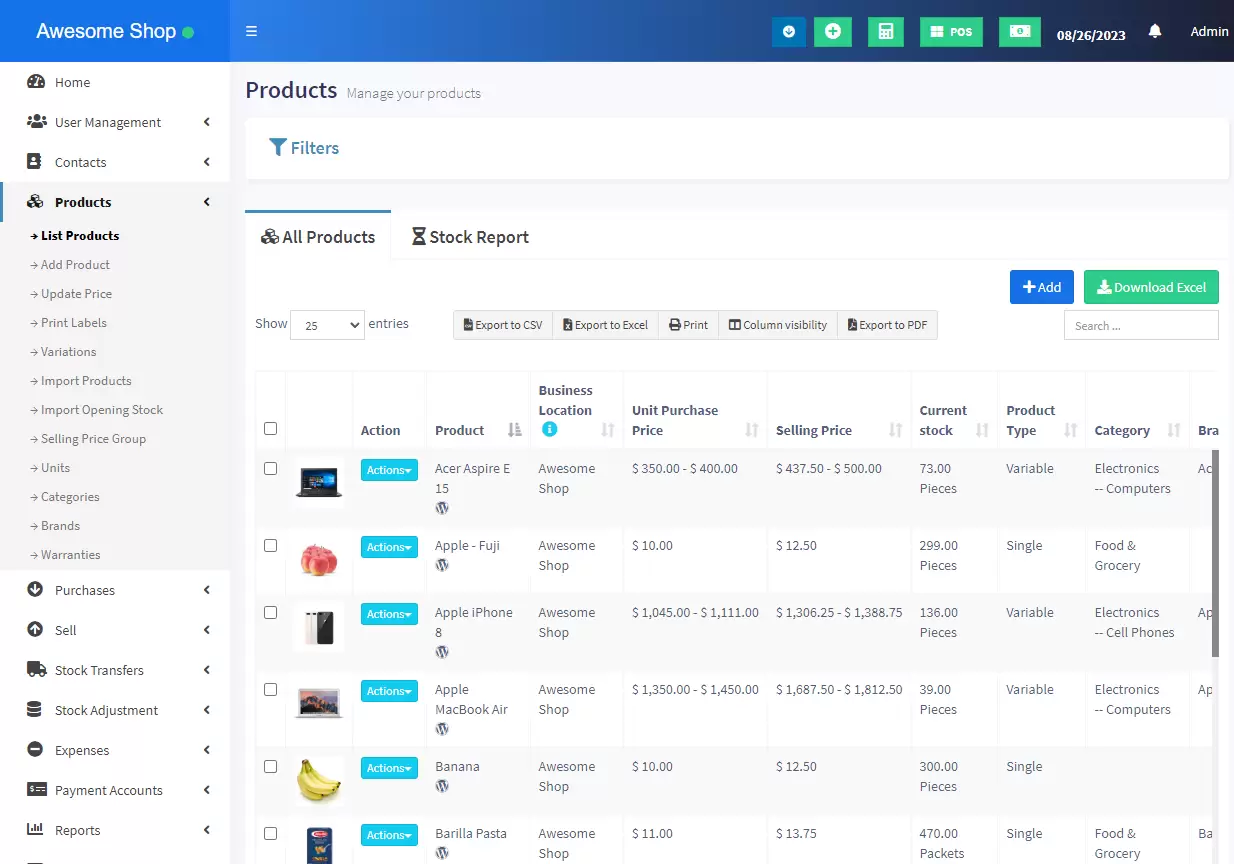
Task: Tick the checkbox for Apple iPhone 8
Action: [270, 612]
